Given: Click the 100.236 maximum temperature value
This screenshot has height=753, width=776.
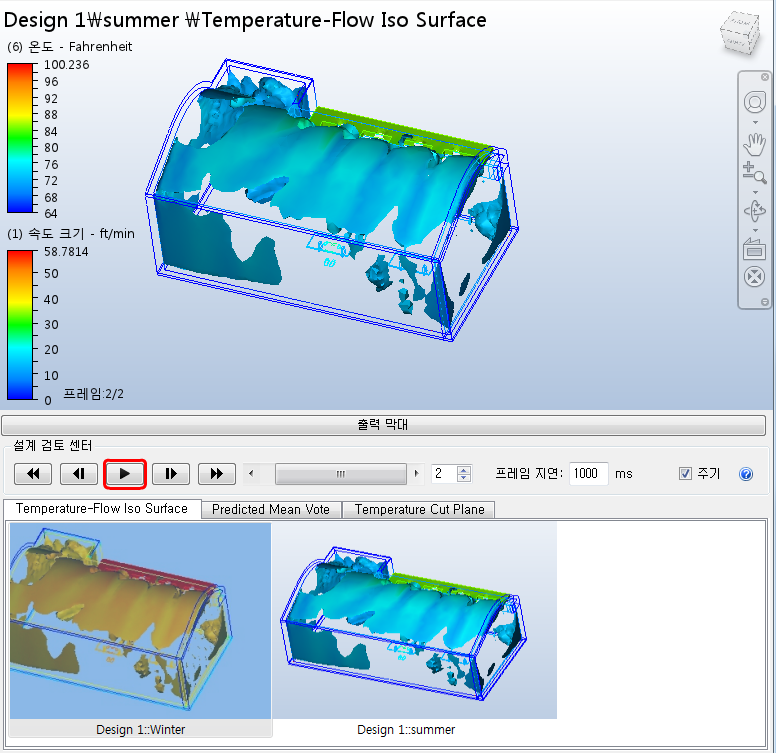Looking at the screenshot, I should (x=66, y=65).
